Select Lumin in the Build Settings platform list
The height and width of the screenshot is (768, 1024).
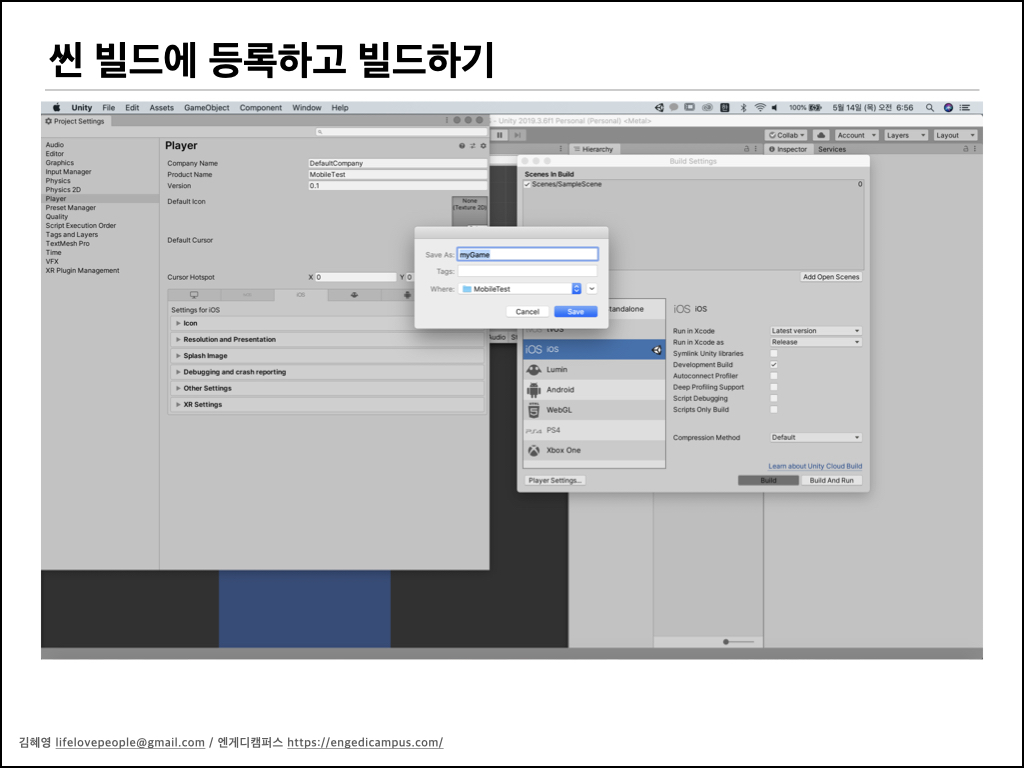(x=594, y=370)
